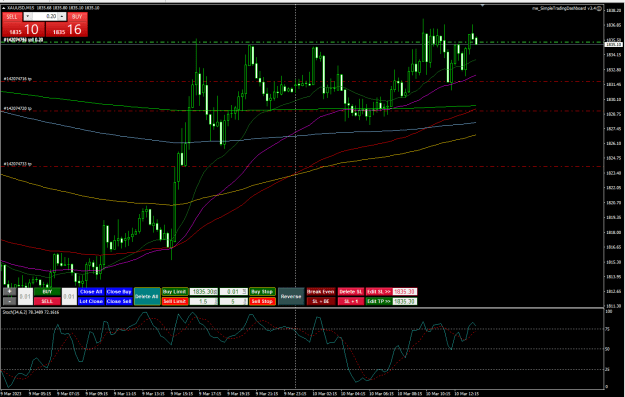Click the SL = BE button
This screenshot has height=397, width=625.
pyautogui.click(x=321, y=301)
